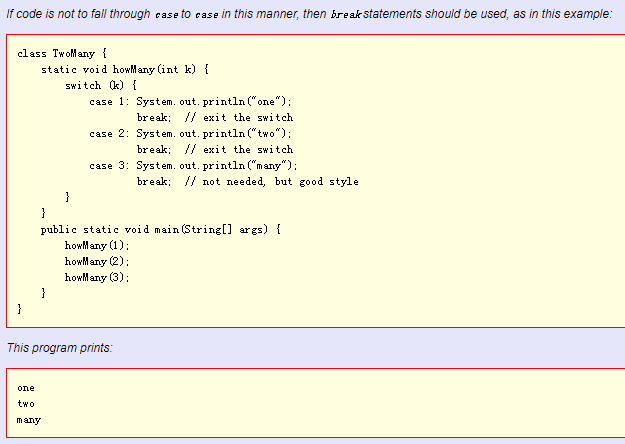Click the output line 'one'
625x444 pixels.
(x=26, y=388)
